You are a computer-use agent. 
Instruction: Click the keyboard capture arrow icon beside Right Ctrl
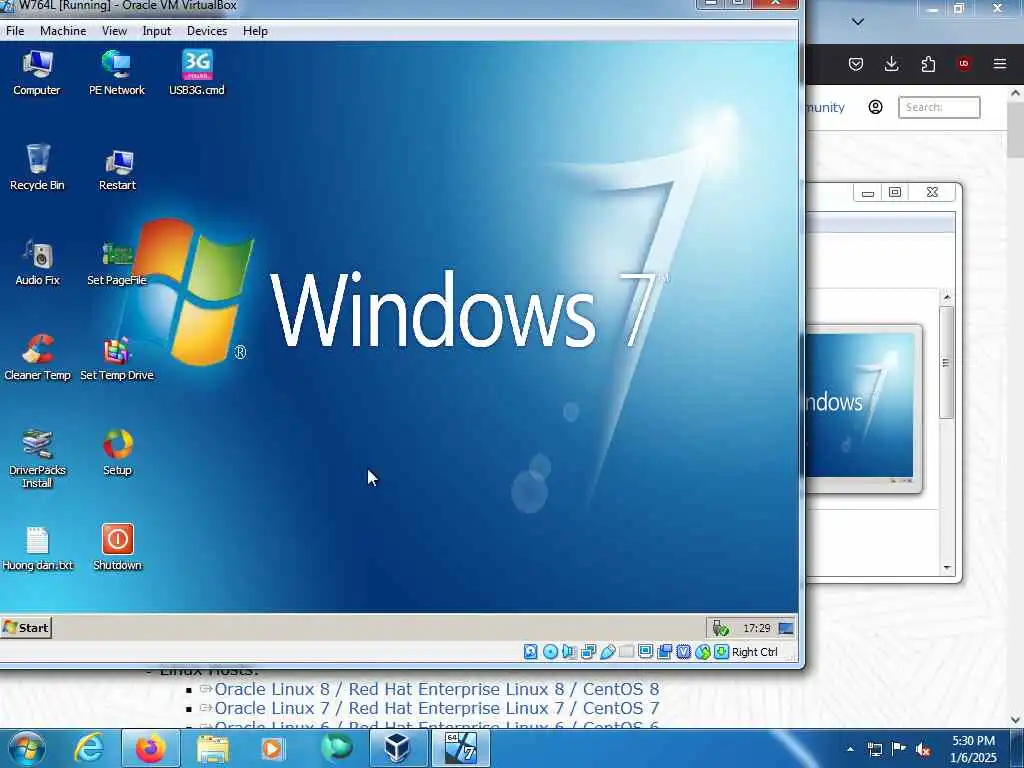pyautogui.click(x=722, y=652)
